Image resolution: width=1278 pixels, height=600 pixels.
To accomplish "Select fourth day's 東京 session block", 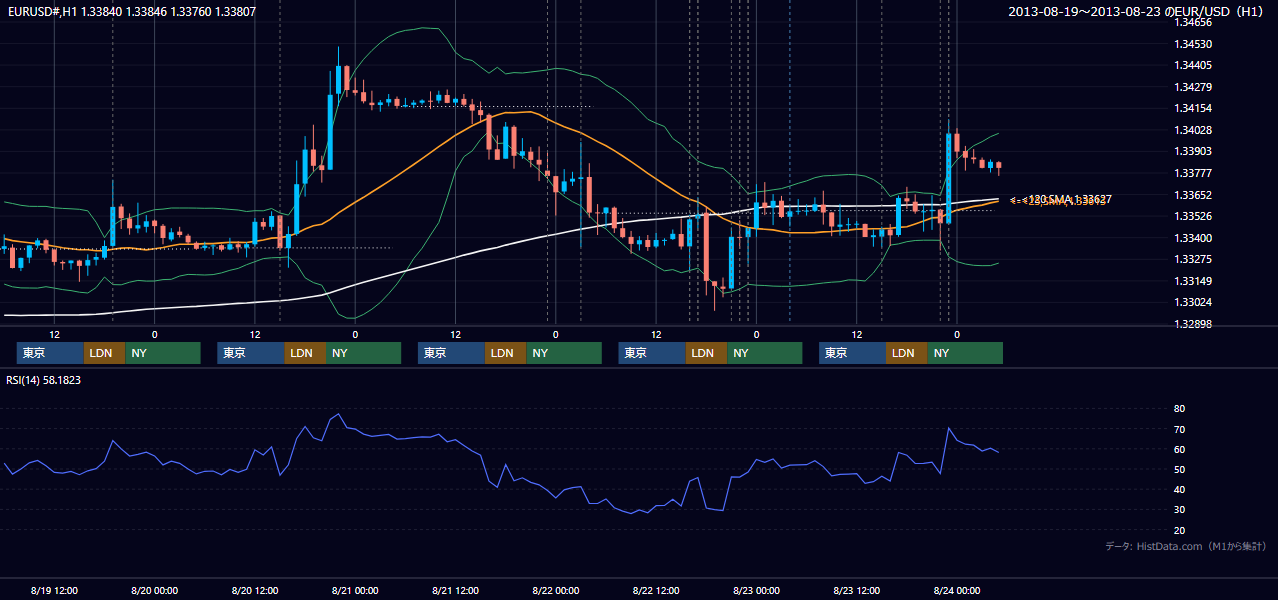I will 652,353.
